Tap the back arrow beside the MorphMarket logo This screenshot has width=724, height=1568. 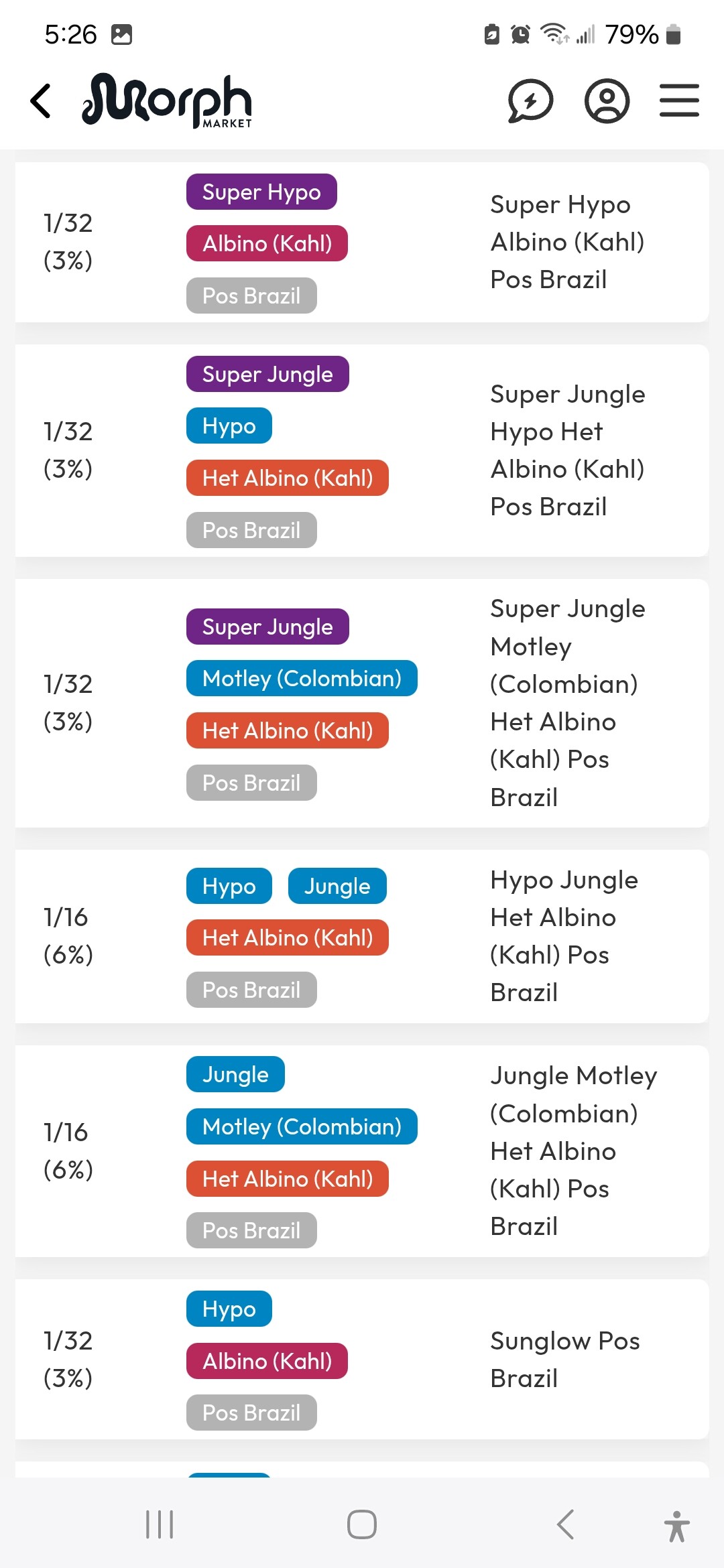pos(41,101)
